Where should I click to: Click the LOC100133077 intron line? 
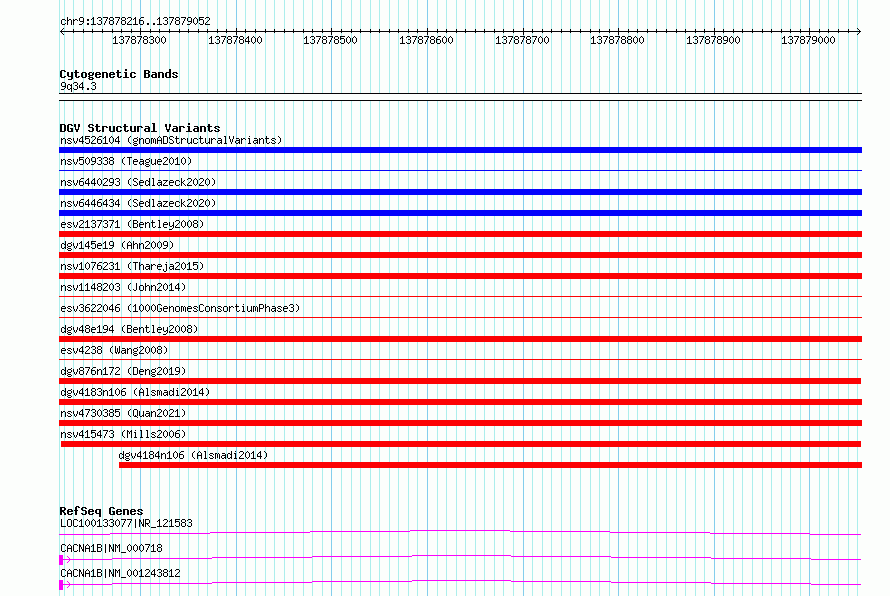tap(460, 532)
